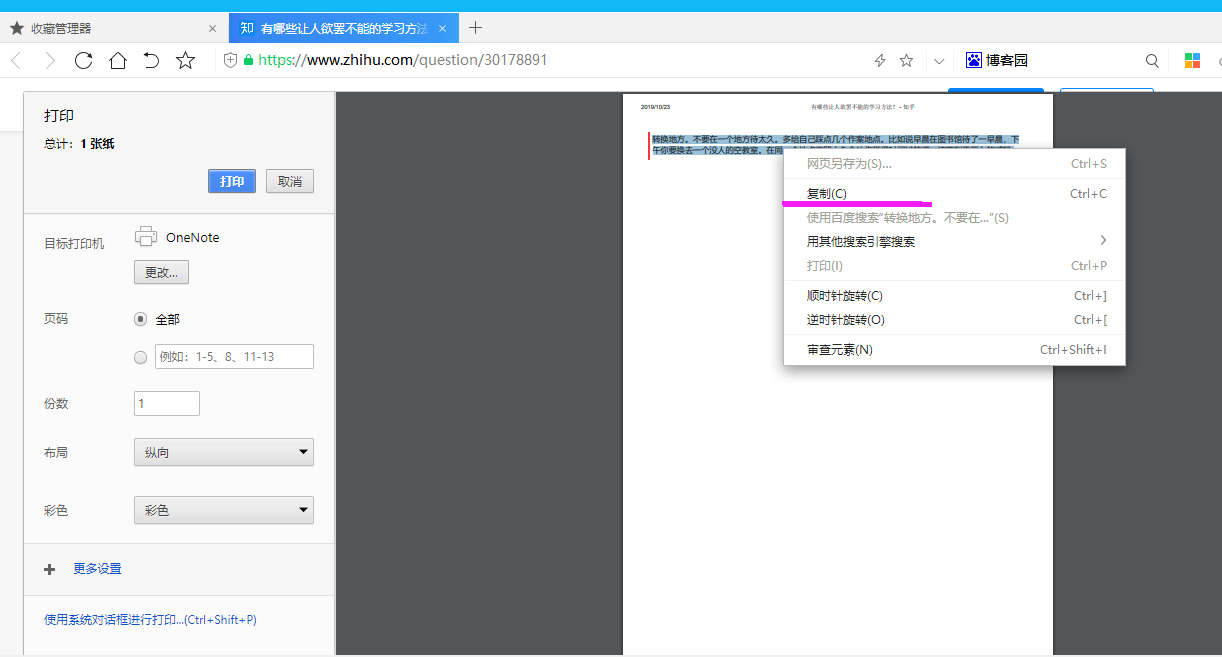Open a new tab with plus button
Image resolution: width=1222 pixels, height=657 pixels.
475,28
